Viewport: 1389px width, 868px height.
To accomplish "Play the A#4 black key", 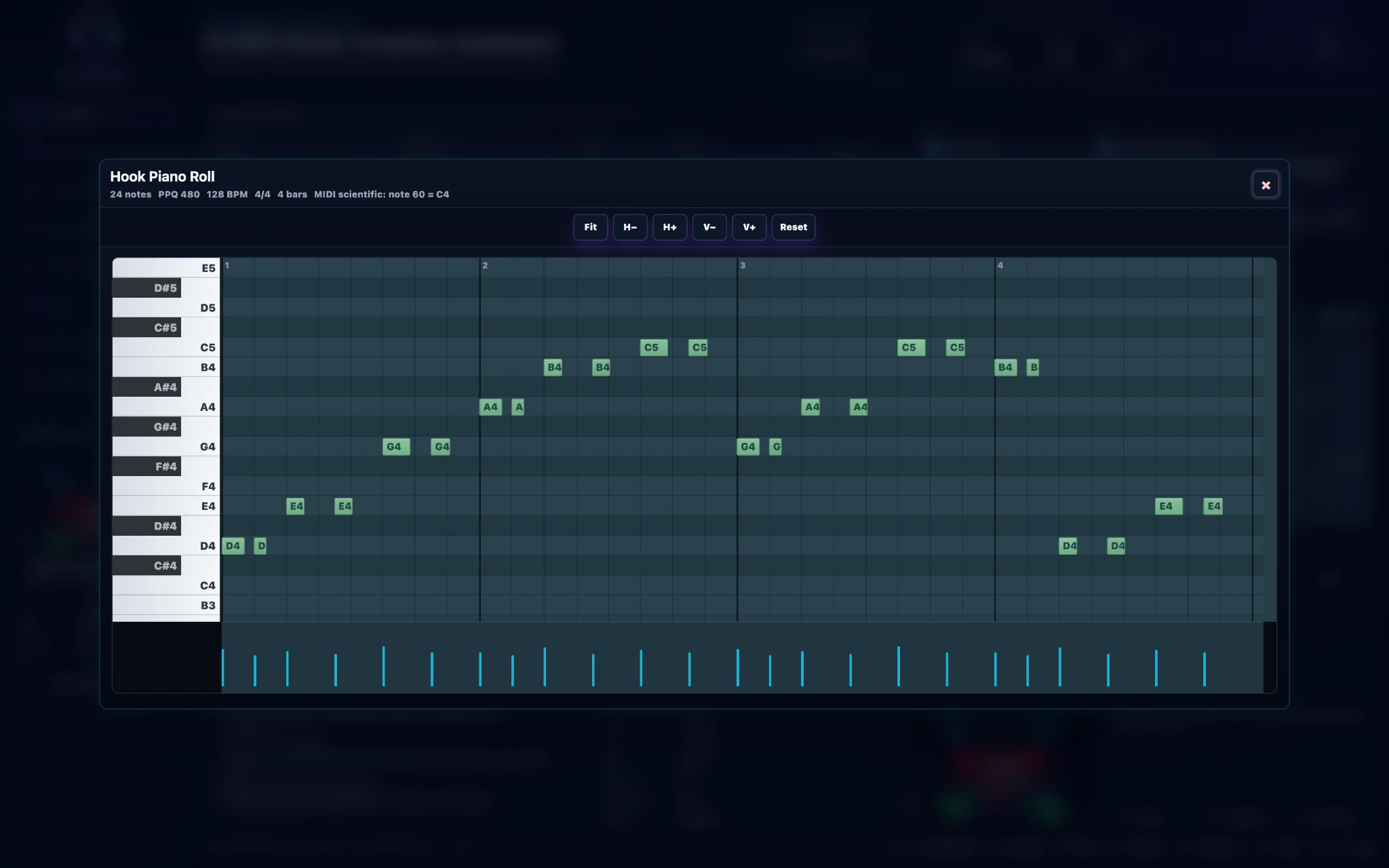I will tap(146, 387).
